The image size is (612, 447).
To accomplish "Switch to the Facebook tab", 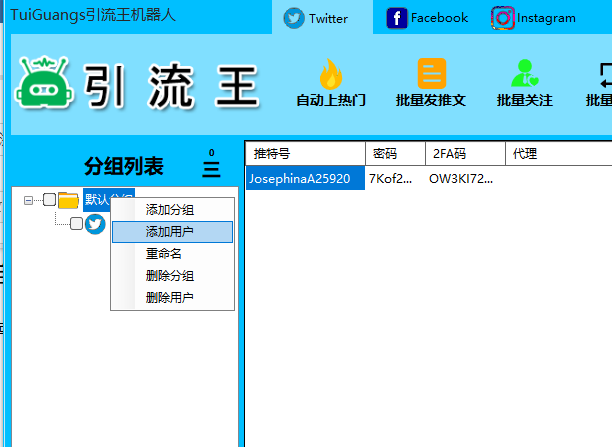I will point(427,17).
